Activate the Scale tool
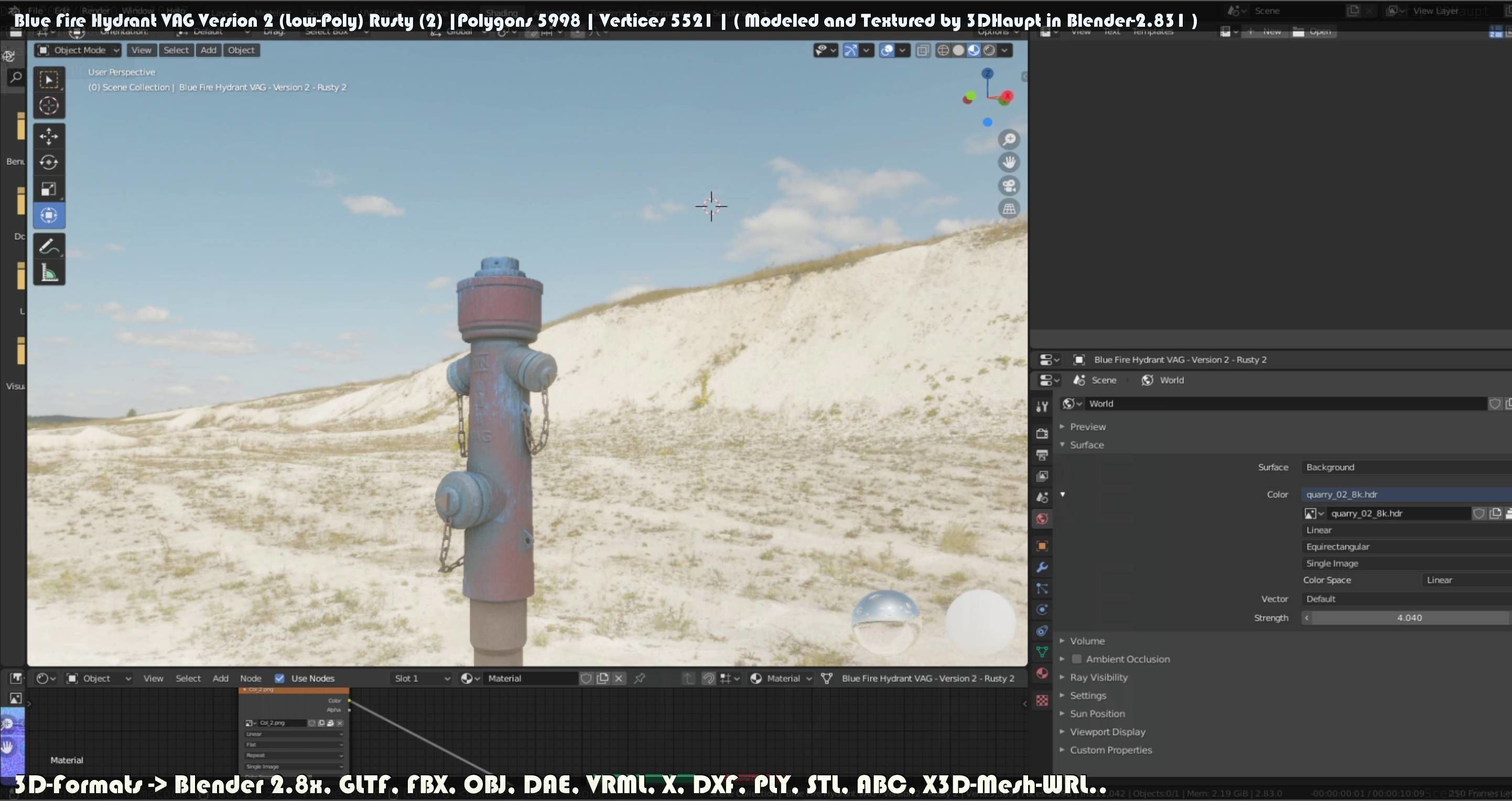Viewport: 1512px width, 801px height. [49, 189]
